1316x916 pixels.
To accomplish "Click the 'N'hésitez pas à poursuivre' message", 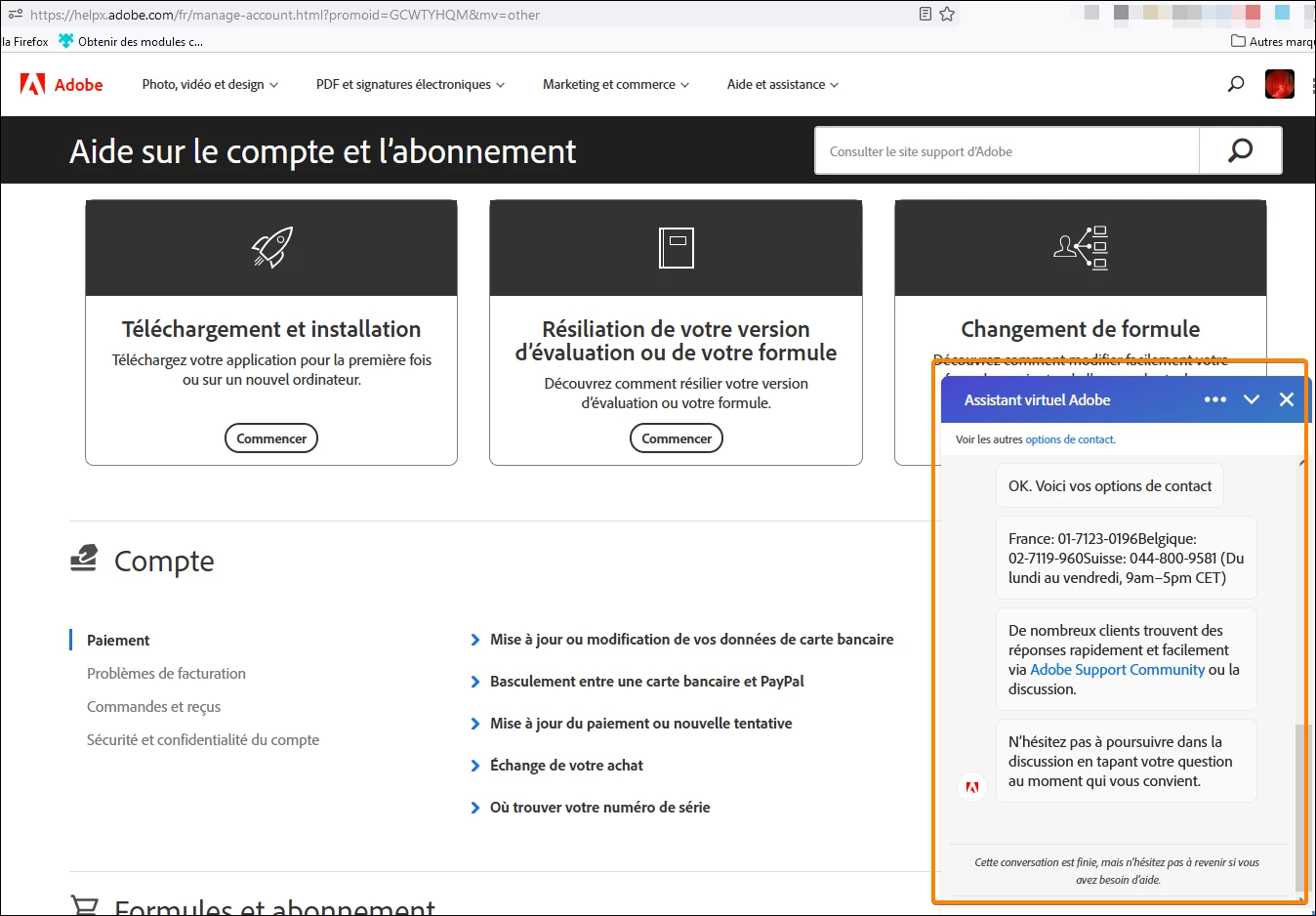I will [x=1126, y=762].
